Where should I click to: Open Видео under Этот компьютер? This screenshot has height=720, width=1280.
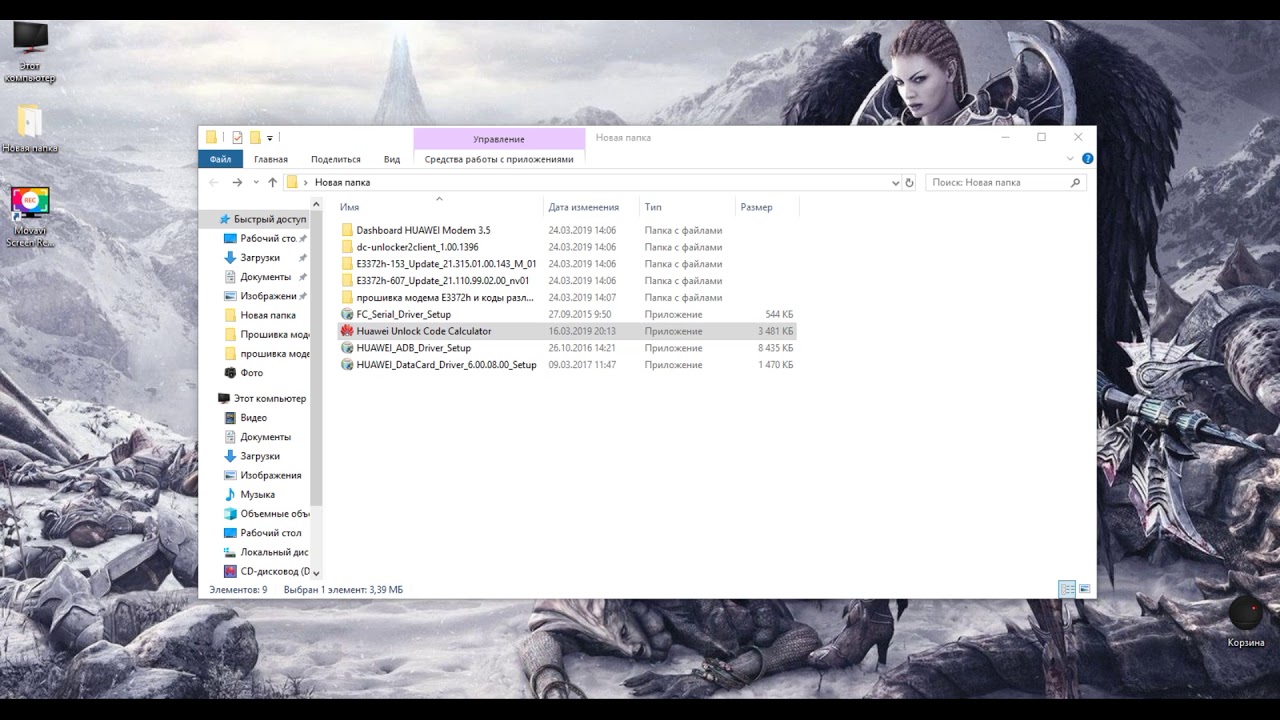click(x=253, y=418)
